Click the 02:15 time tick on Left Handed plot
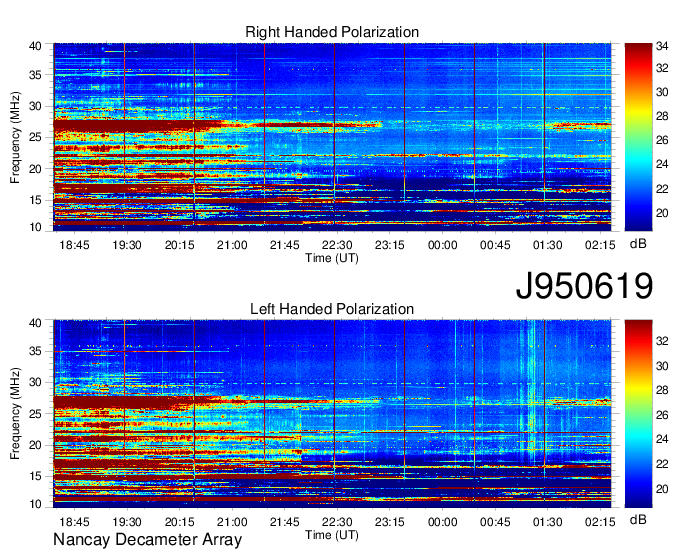The width and height of the screenshot is (680, 552). (x=600, y=522)
